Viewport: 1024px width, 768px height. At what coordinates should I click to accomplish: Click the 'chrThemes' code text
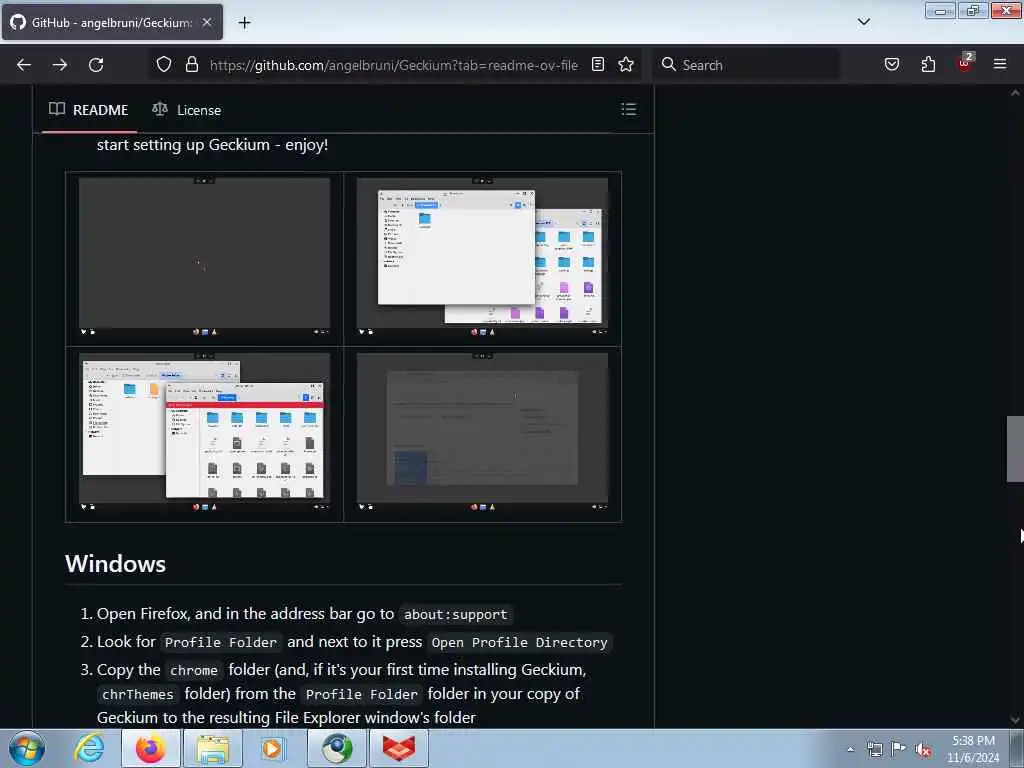(x=138, y=694)
